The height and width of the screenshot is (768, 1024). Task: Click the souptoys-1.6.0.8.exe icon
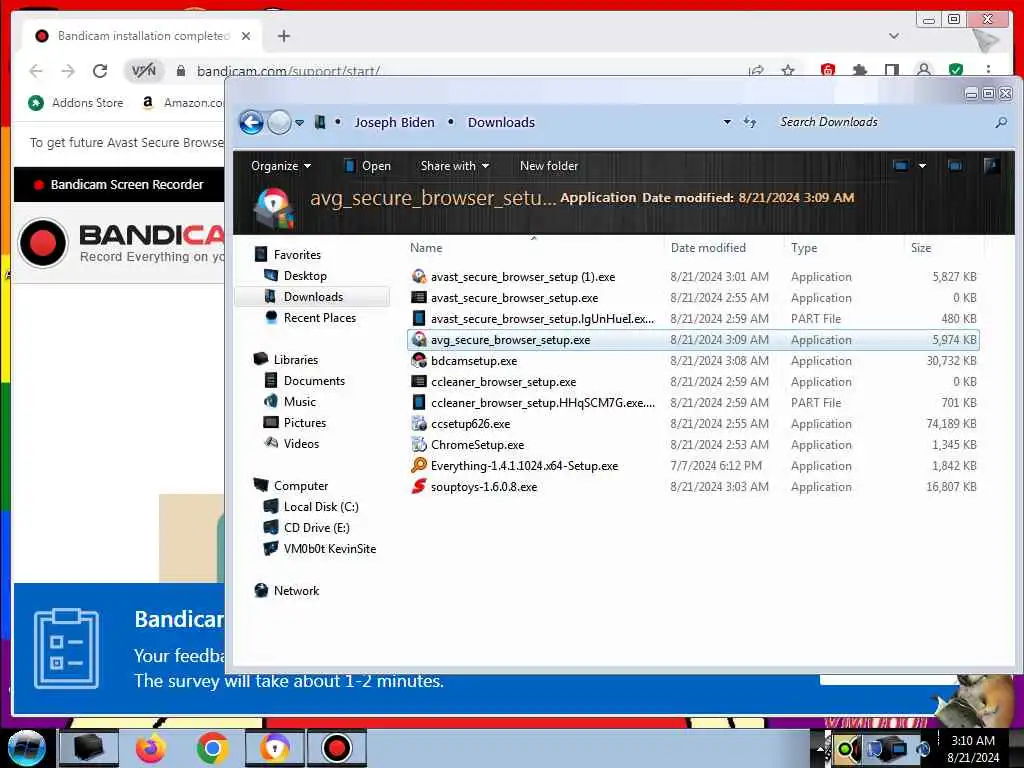(419, 487)
